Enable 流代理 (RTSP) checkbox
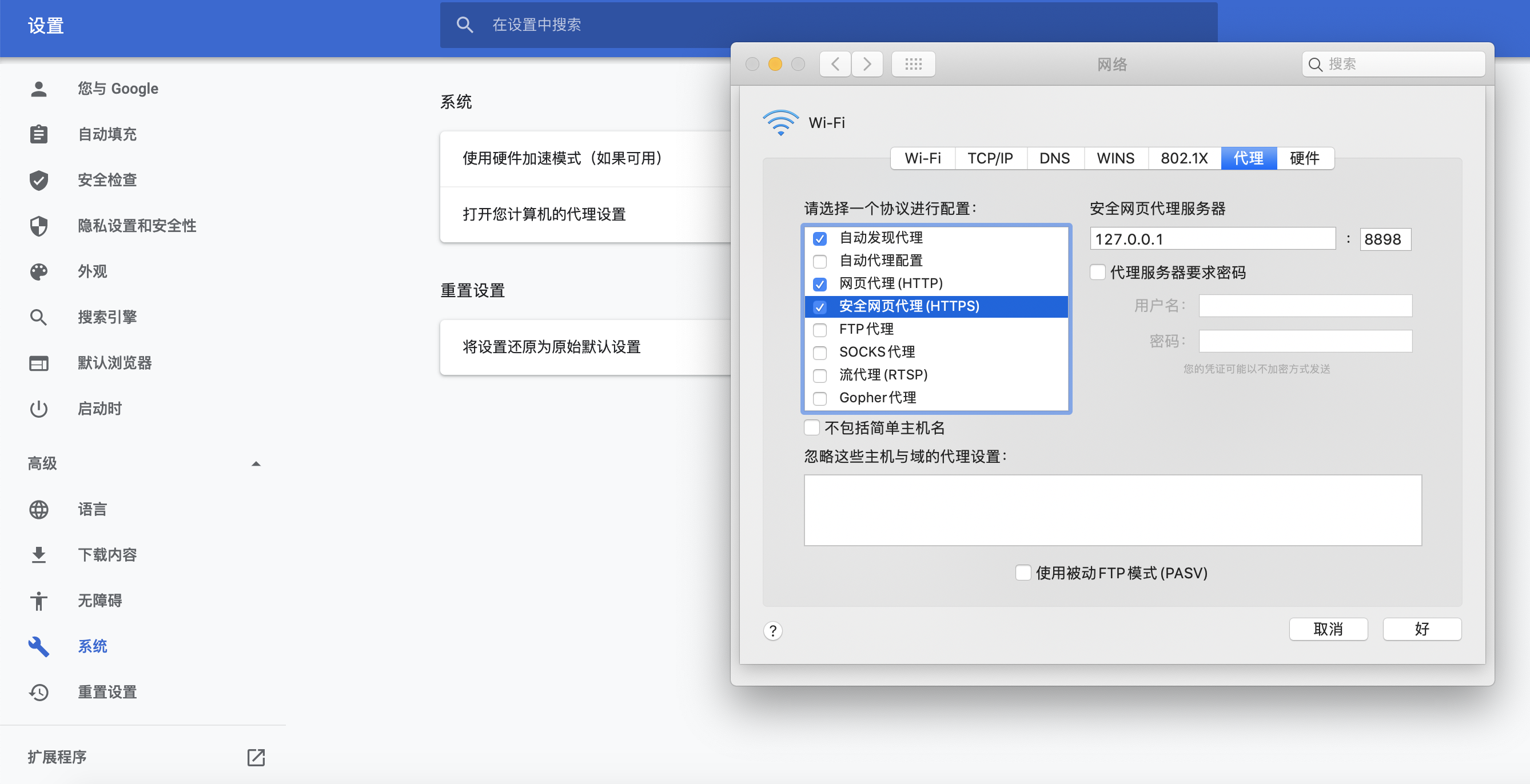Image resolution: width=1530 pixels, height=784 pixels. click(820, 375)
